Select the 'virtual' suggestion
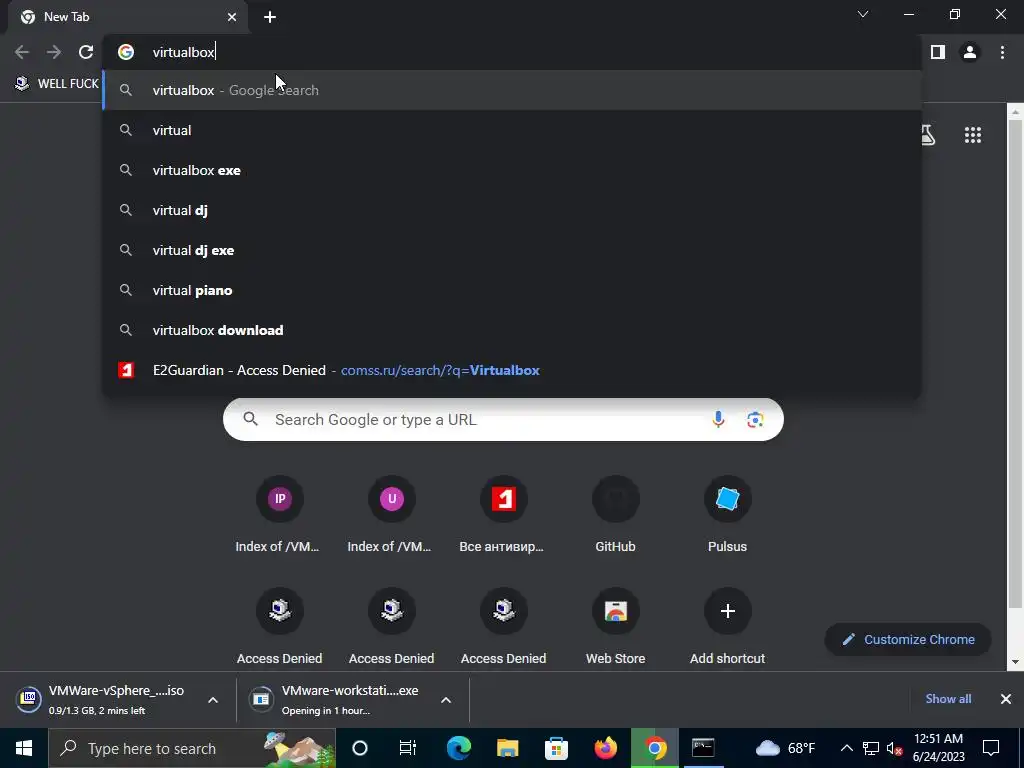Image resolution: width=1024 pixels, height=768 pixels. (x=512, y=130)
